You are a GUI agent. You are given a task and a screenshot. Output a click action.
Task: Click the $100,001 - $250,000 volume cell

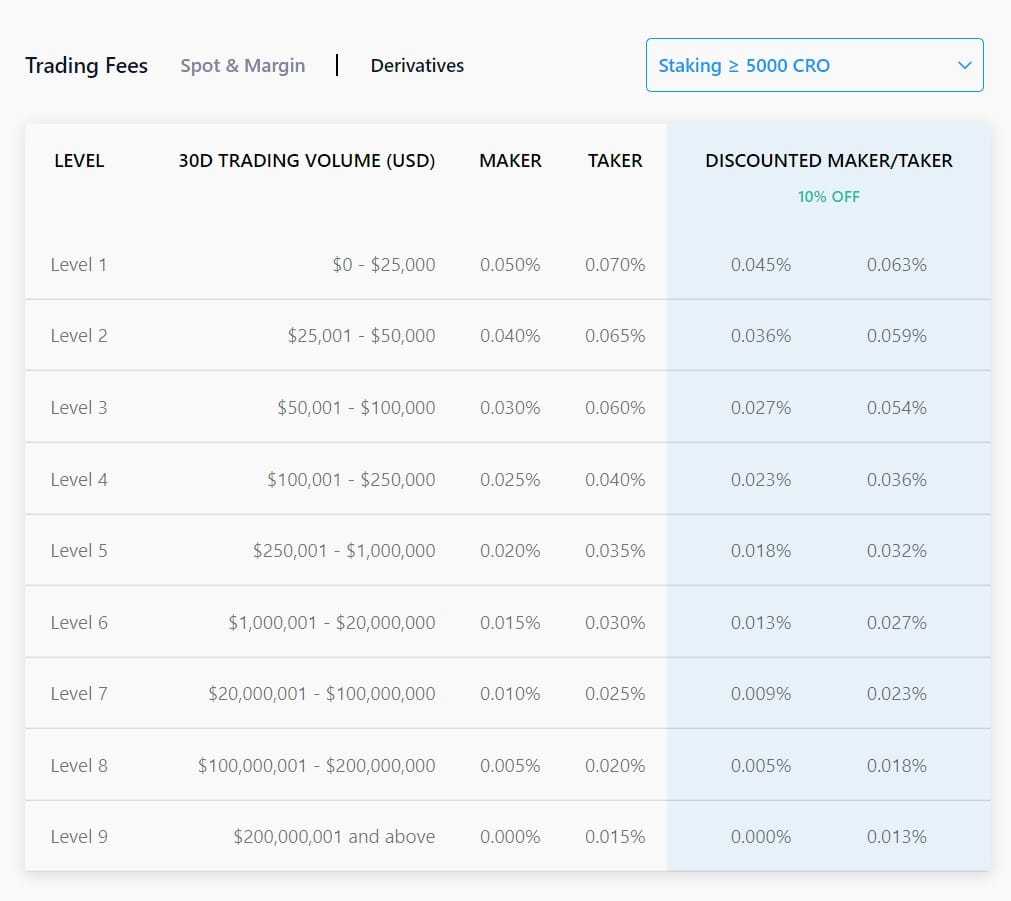(351, 480)
